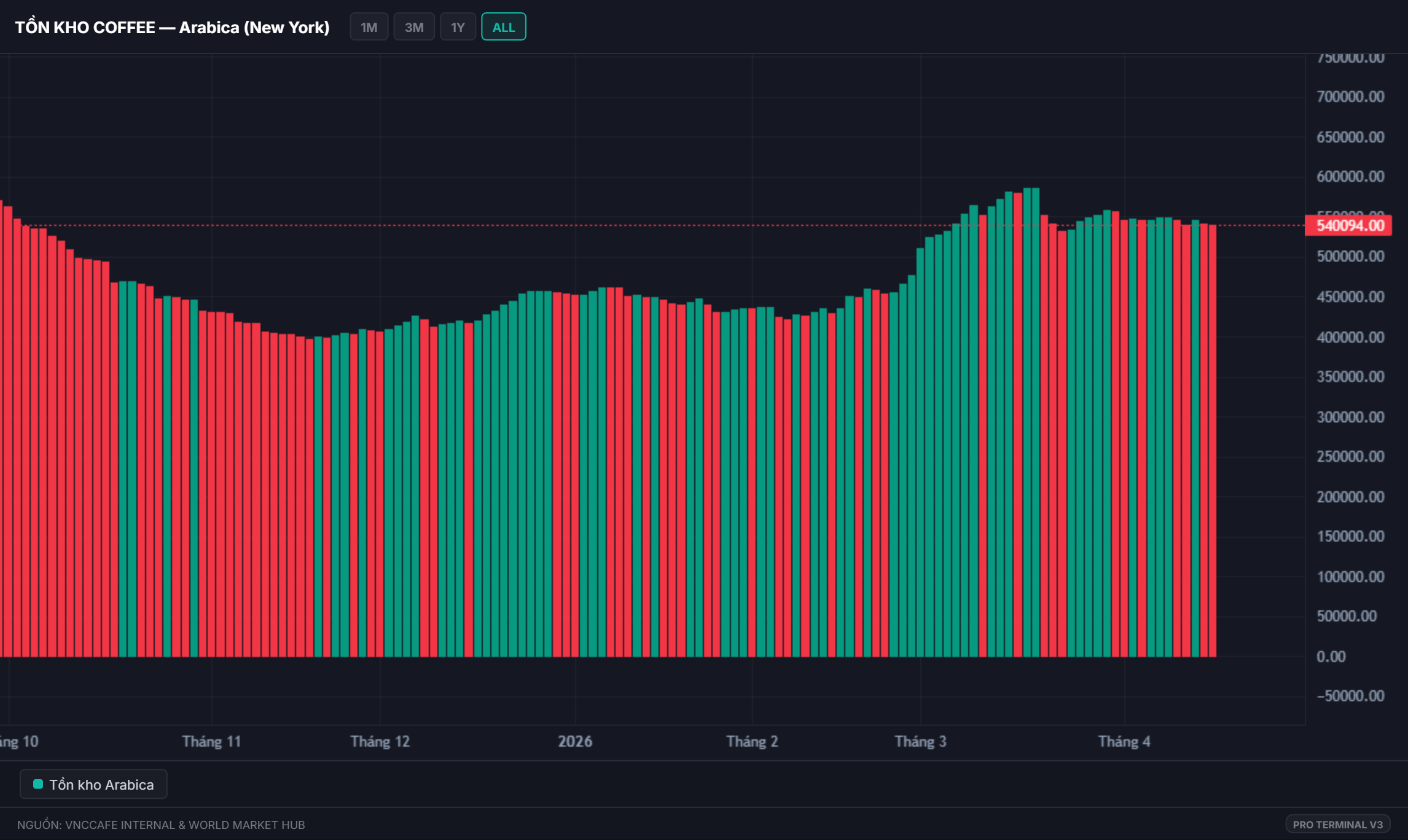Screen dimensions: 1408x840
Task: Click the red 540094.00 price tag
Action: (1349, 225)
